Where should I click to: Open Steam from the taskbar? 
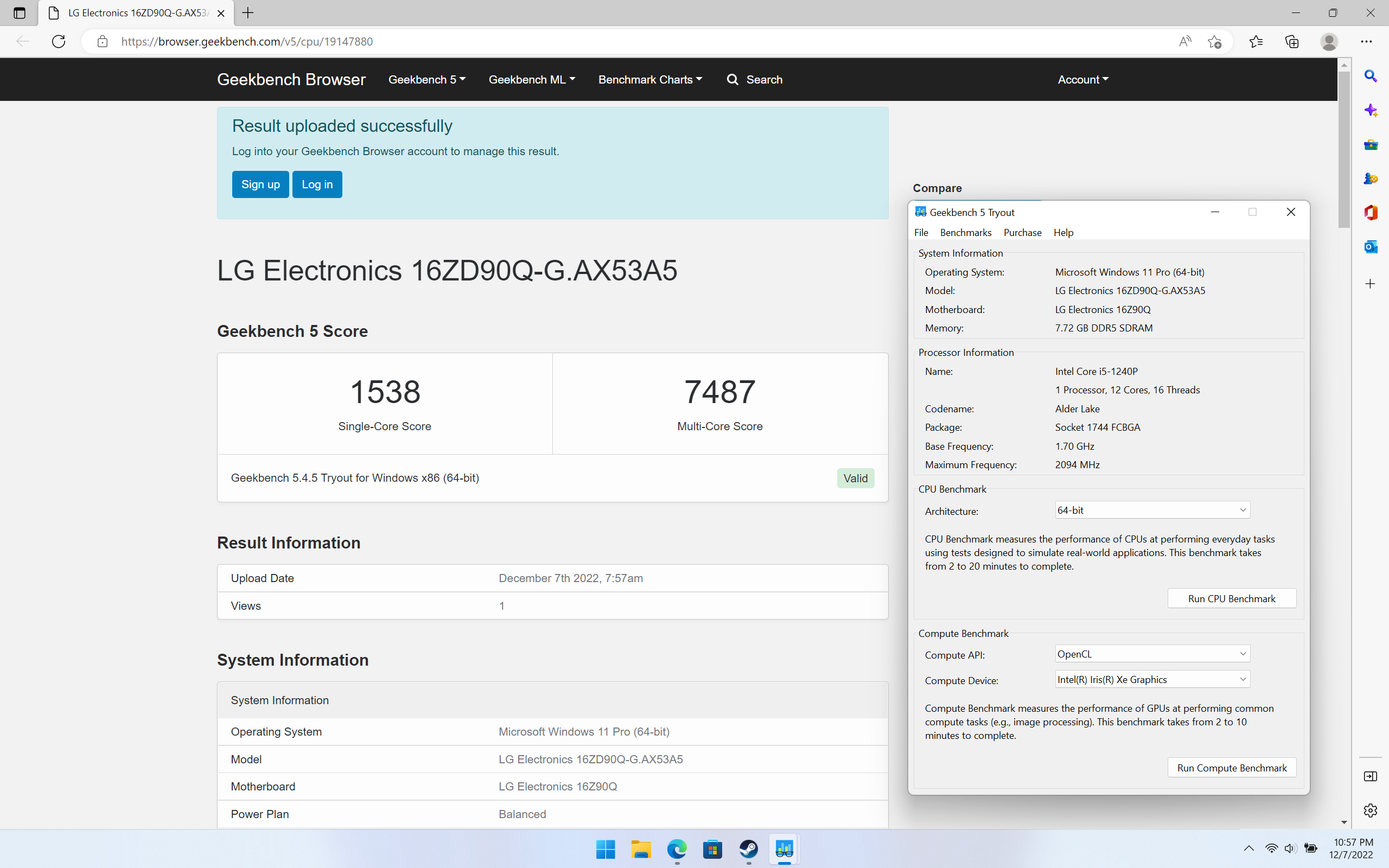tap(748, 848)
